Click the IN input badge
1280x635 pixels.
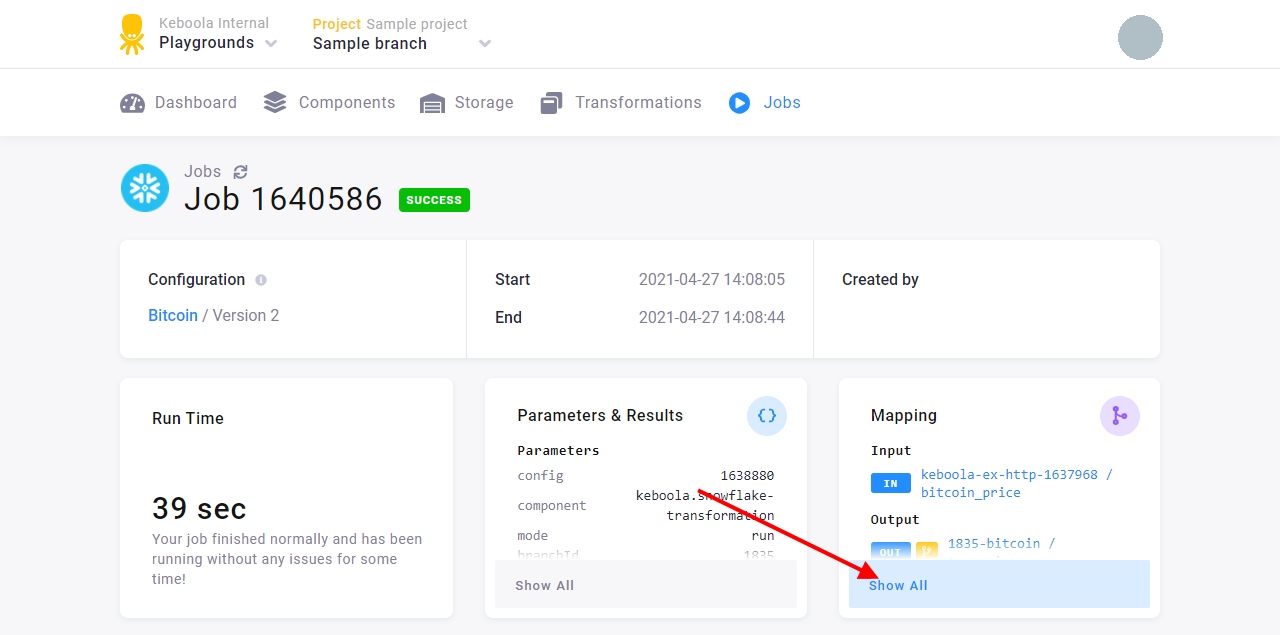click(890, 483)
